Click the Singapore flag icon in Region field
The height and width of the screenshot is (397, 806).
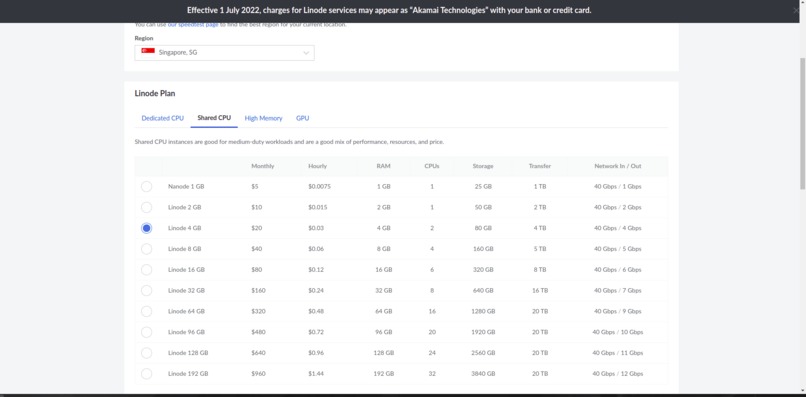pyautogui.click(x=148, y=51)
